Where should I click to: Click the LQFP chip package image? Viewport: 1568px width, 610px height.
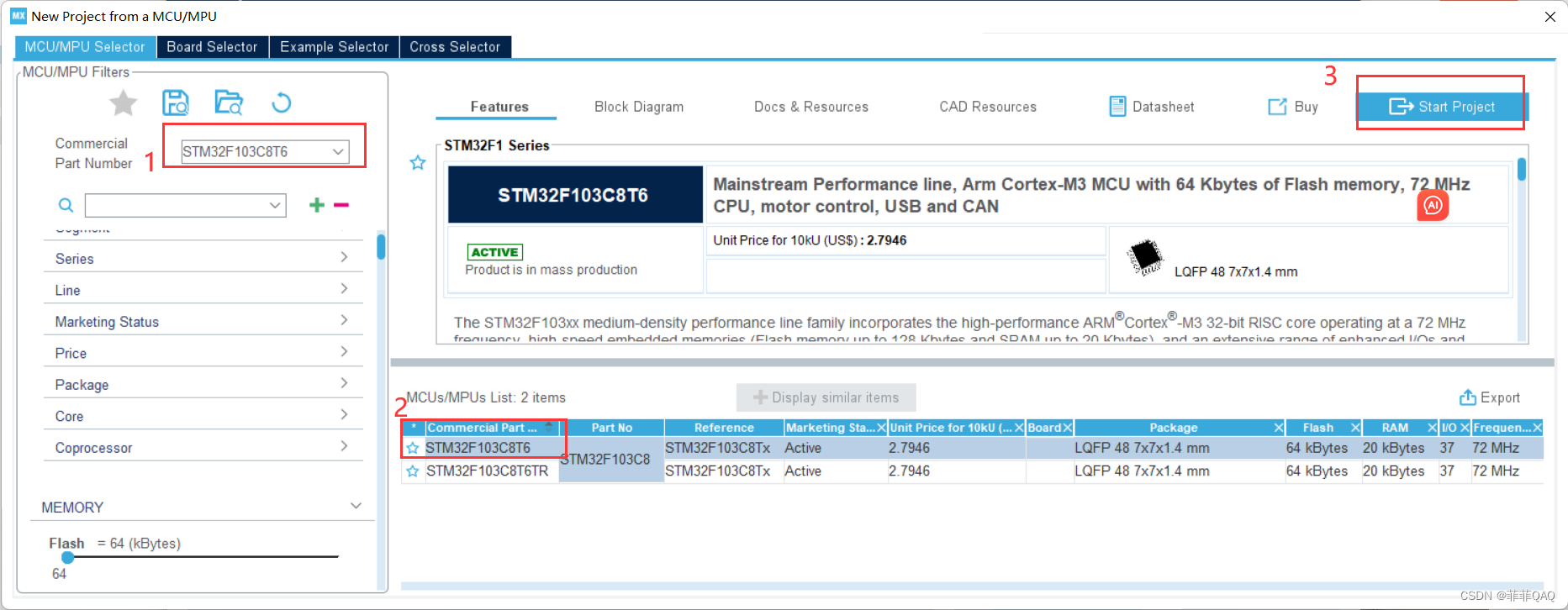click(1144, 257)
